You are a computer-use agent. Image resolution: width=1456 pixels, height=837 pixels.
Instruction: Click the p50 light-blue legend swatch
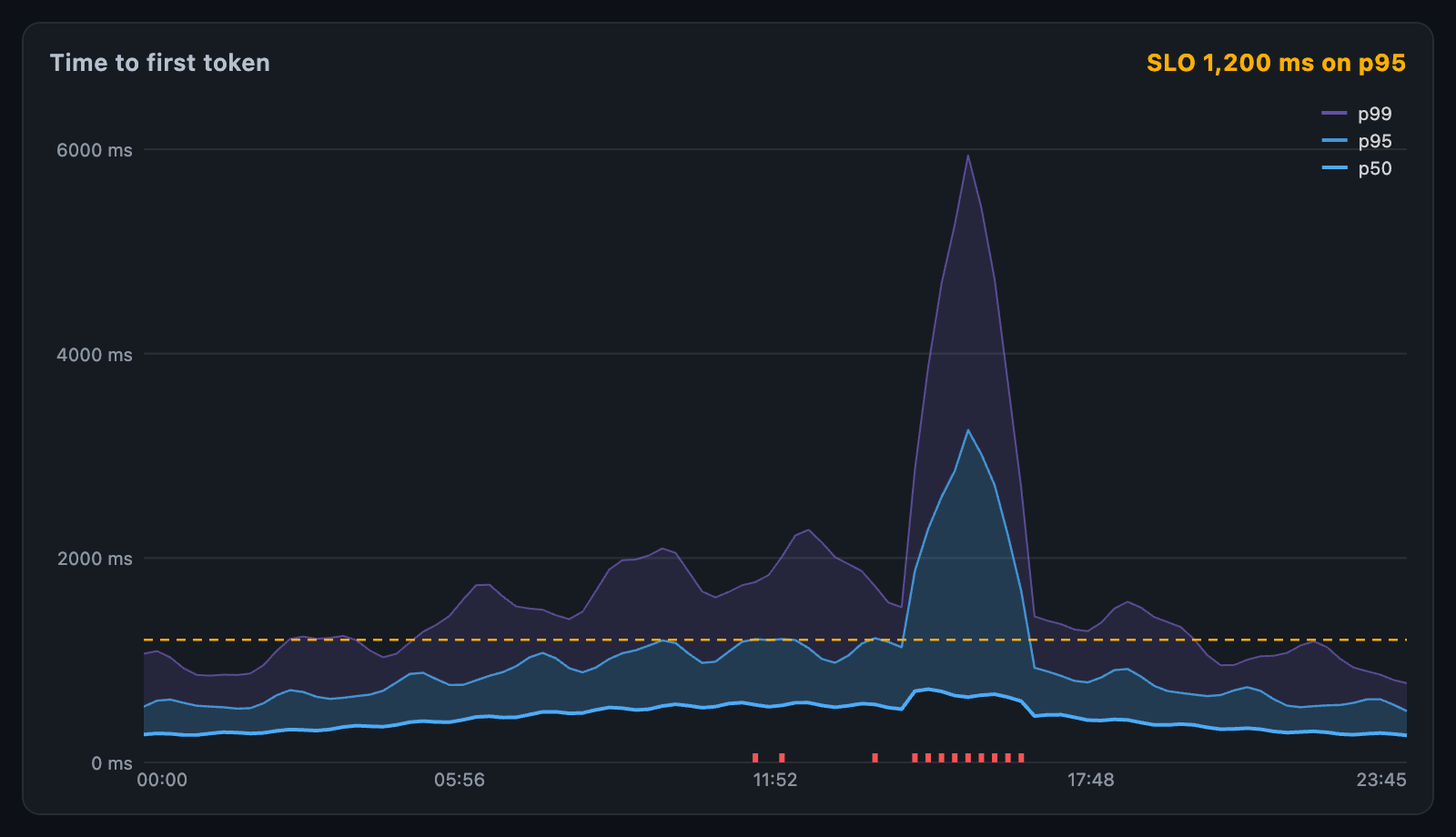[x=1334, y=168]
